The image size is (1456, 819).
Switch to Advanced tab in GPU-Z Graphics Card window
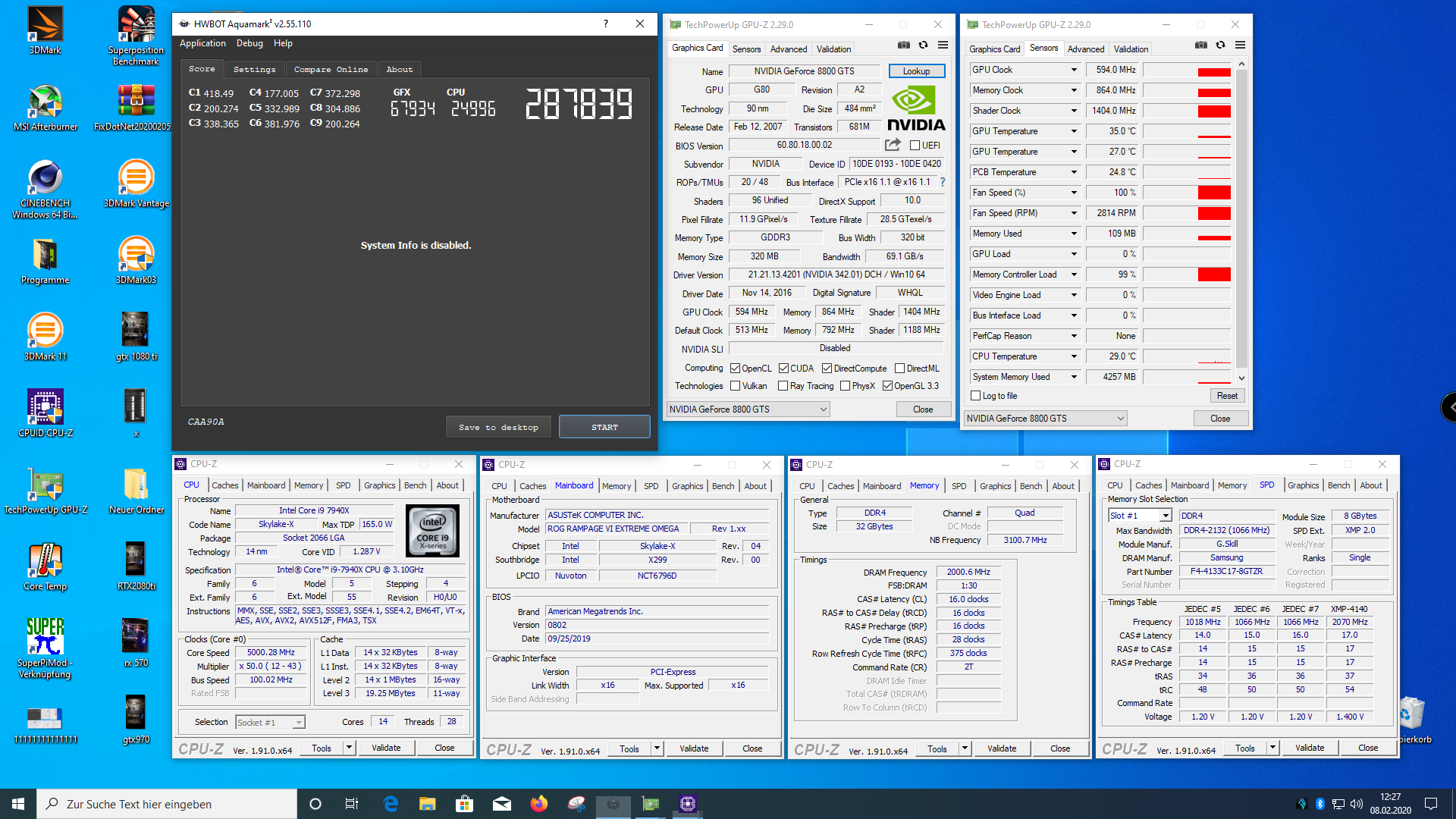[789, 49]
